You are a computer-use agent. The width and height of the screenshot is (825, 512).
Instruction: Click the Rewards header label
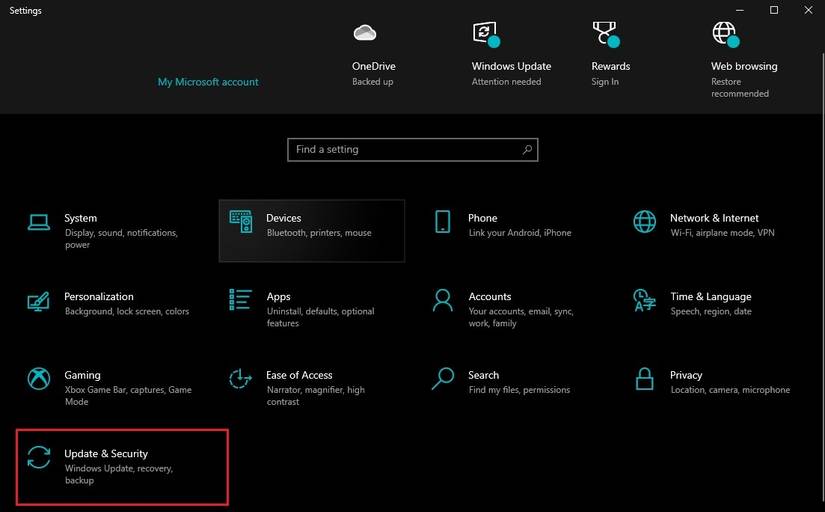tap(610, 66)
